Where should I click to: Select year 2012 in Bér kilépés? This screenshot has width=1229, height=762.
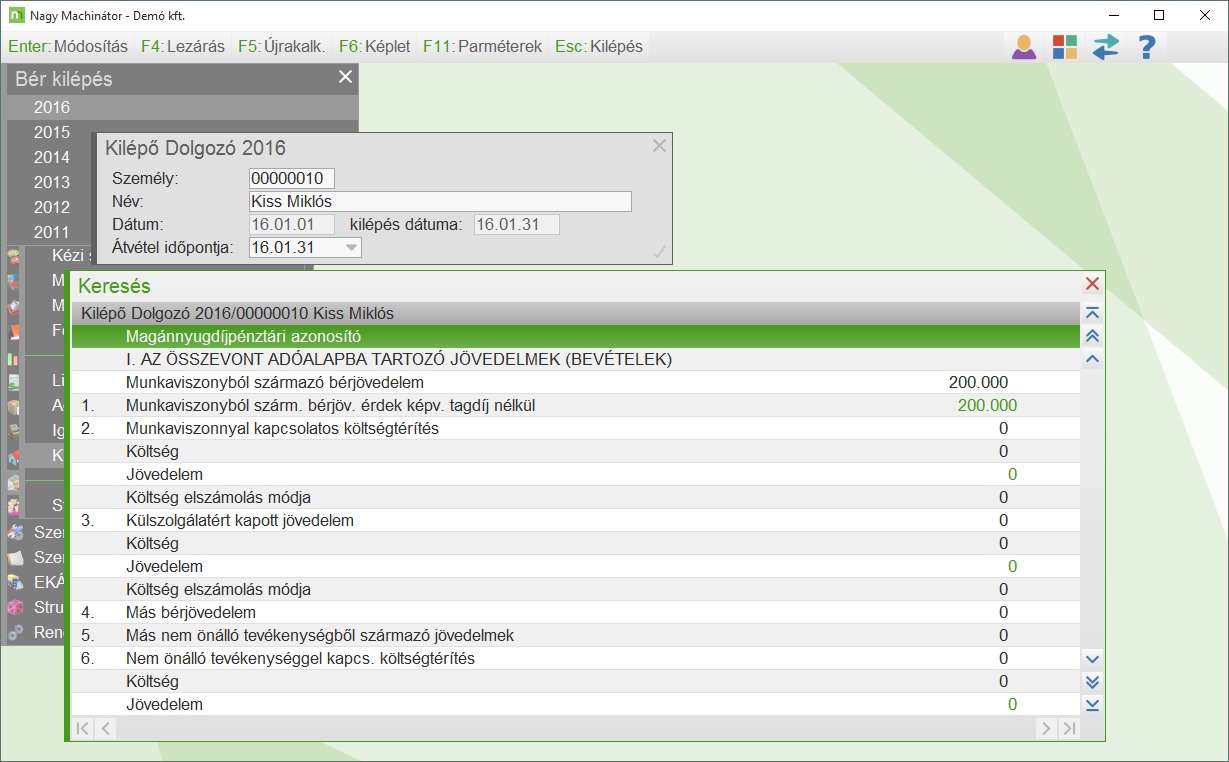coord(52,207)
